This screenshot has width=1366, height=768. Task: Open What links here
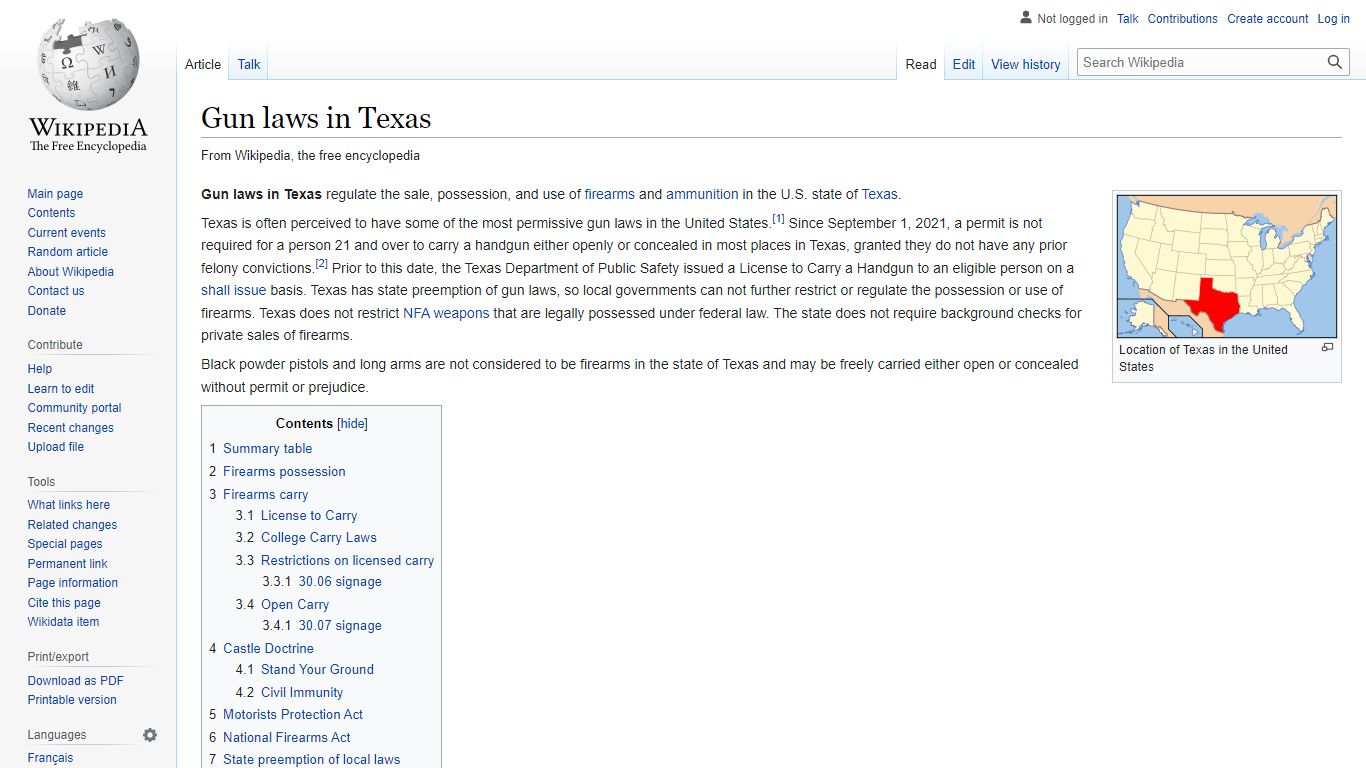point(69,505)
